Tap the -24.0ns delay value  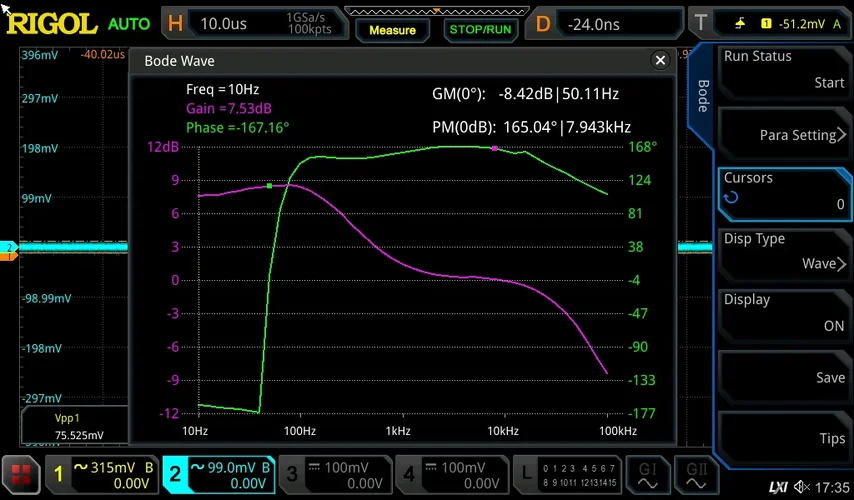(593, 24)
